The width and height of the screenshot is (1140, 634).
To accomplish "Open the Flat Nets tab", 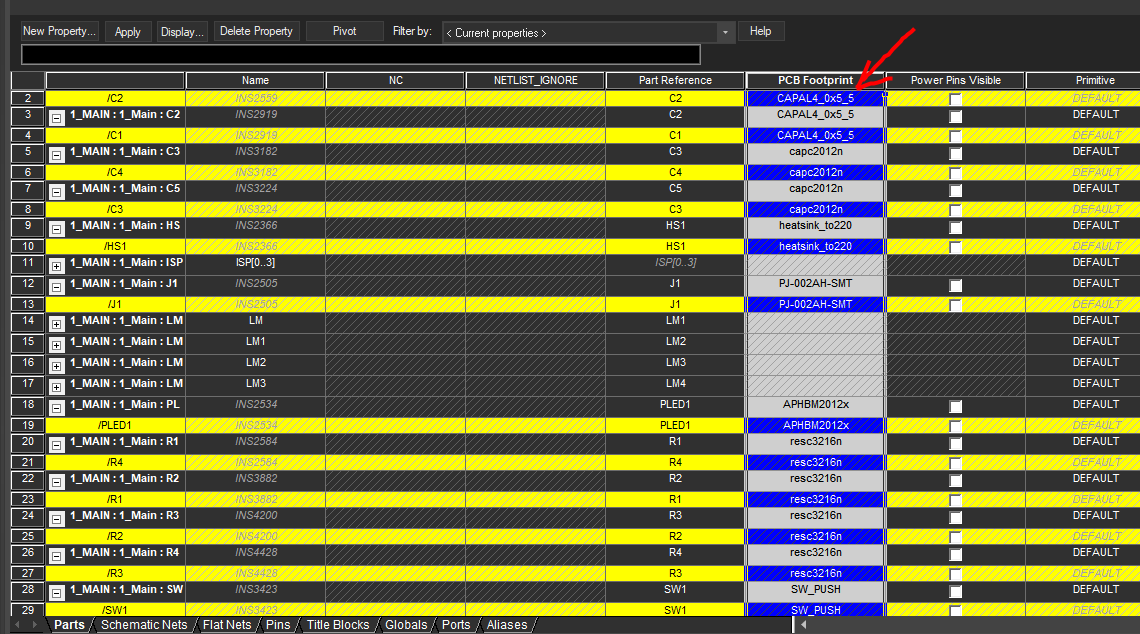I will tap(227, 624).
